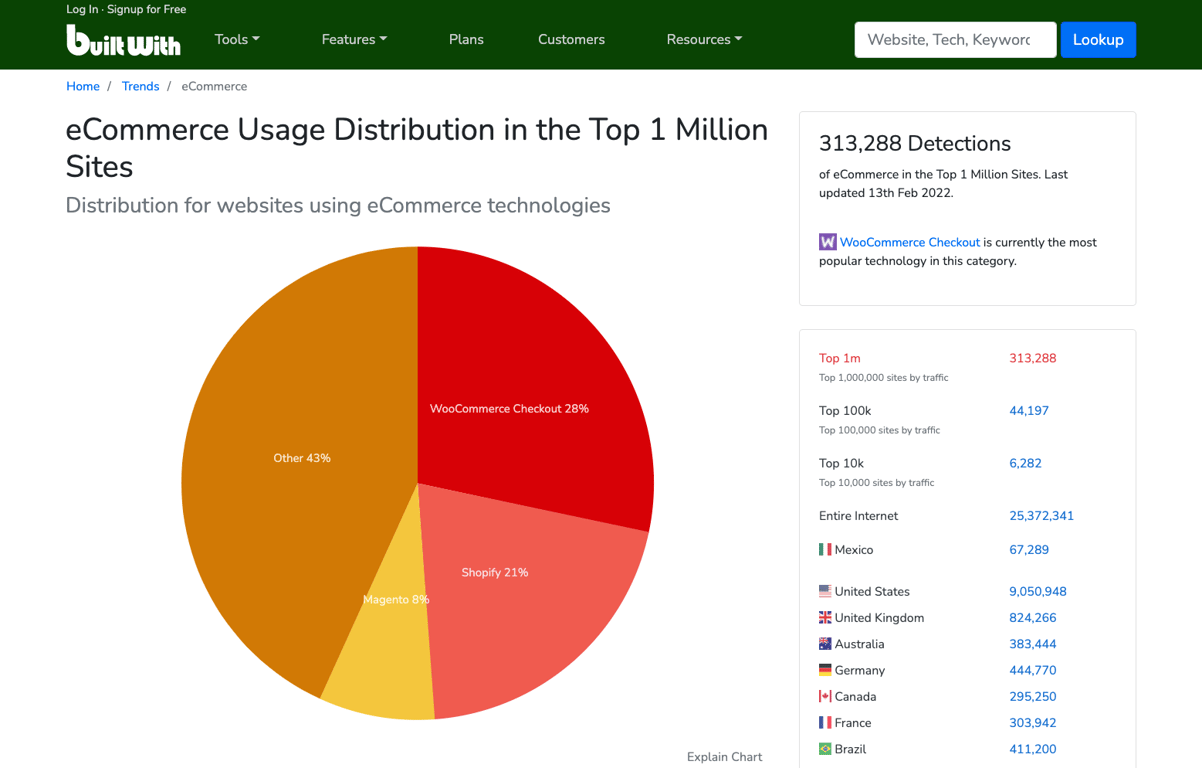Open the Top 100k count 44,197
The image size is (1202, 768).
pyautogui.click(x=1028, y=411)
